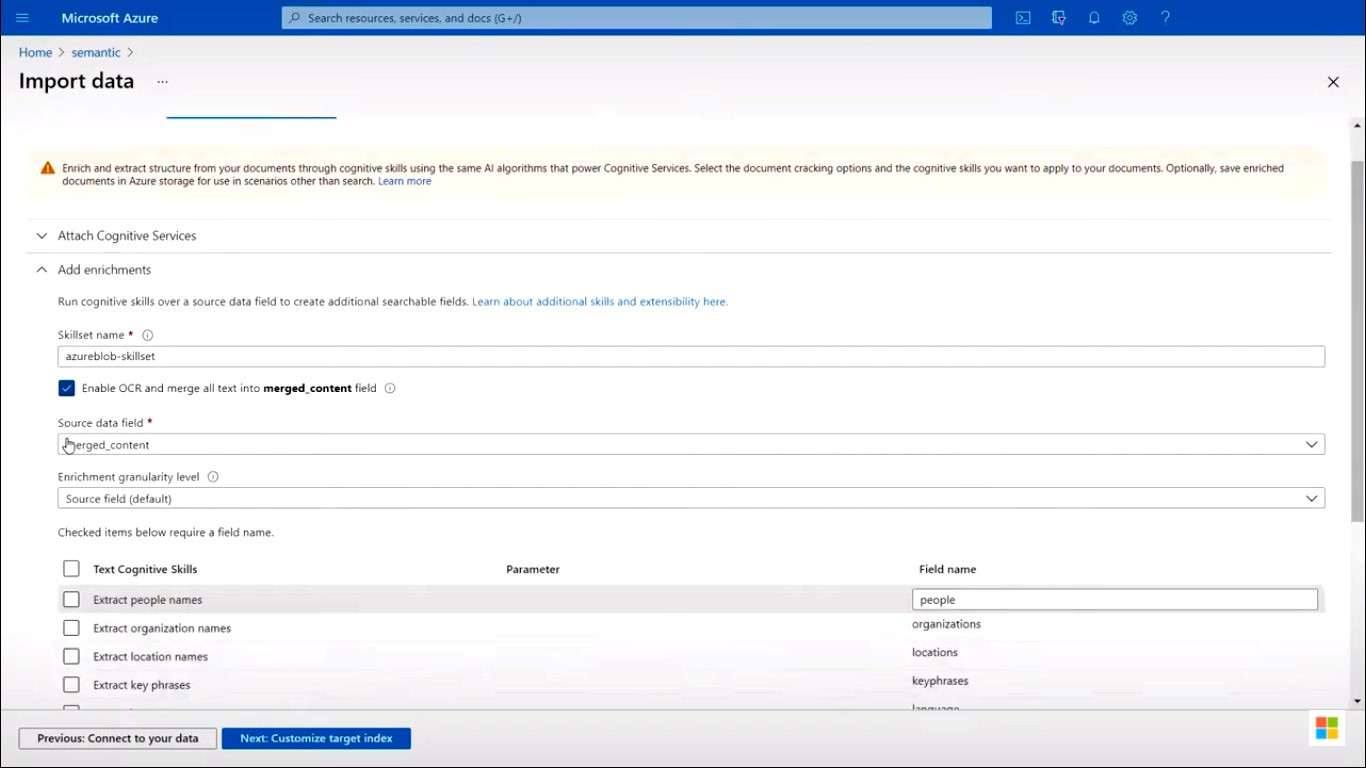The height and width of the screenshot is (768, 1366).
Task: Go to the semantic breadcrumb
Action: (x=96, y=52)
